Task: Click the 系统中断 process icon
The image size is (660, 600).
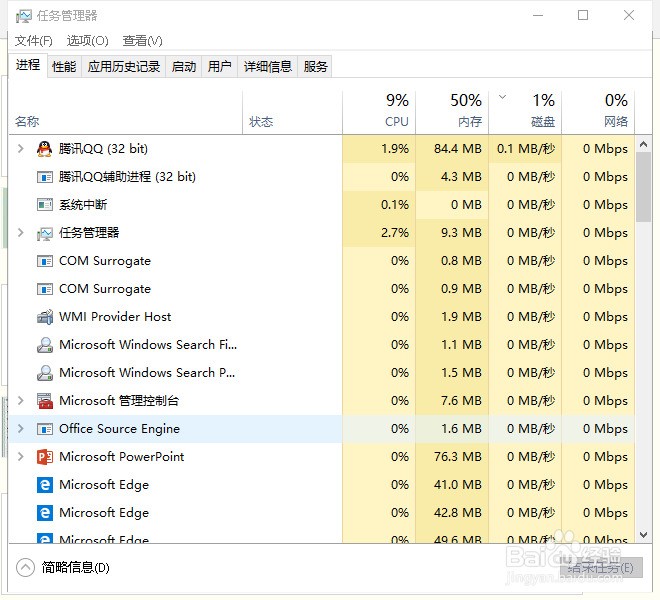Action: pyautogui.click(x=45, y=205)
